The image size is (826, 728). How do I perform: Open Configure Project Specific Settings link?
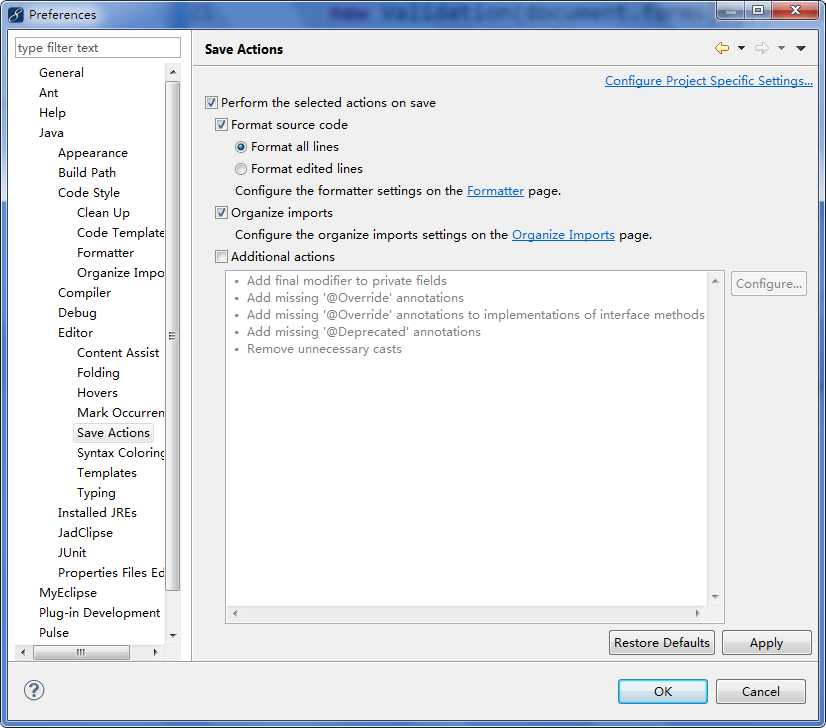[709, 81]
